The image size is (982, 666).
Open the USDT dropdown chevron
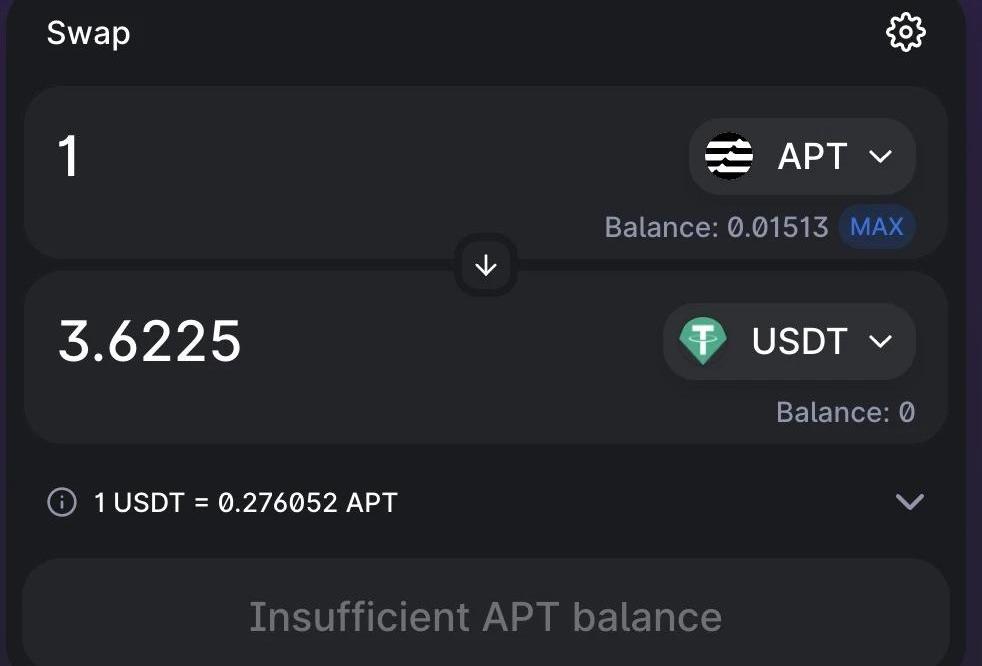point(880,341)
